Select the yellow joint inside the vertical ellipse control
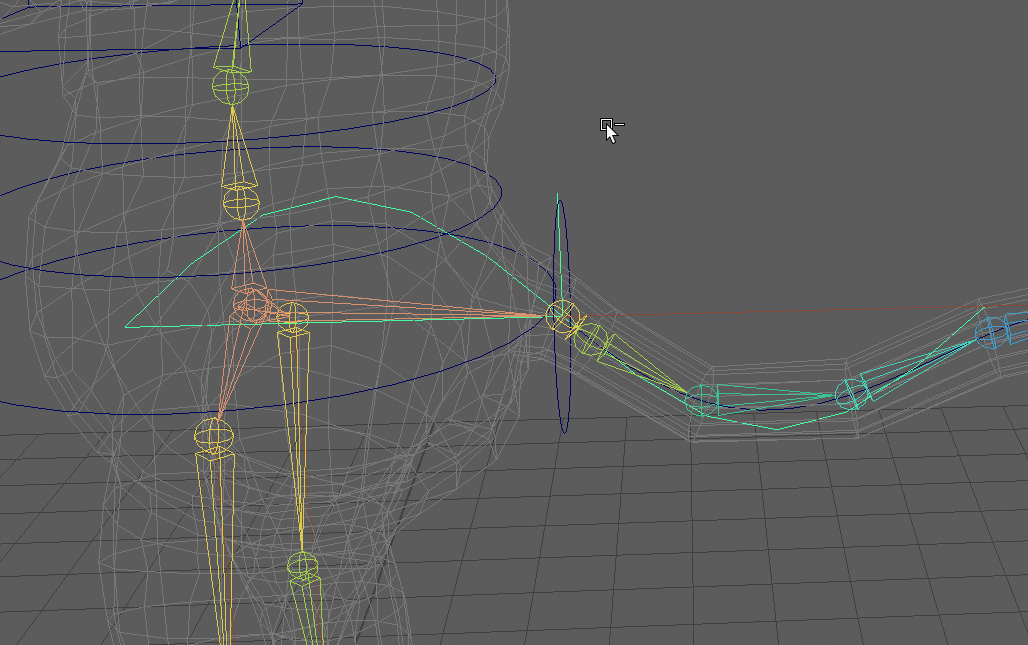Image resolution: width=1028 pixels, height=645 pixels. [x=562, y=316]
